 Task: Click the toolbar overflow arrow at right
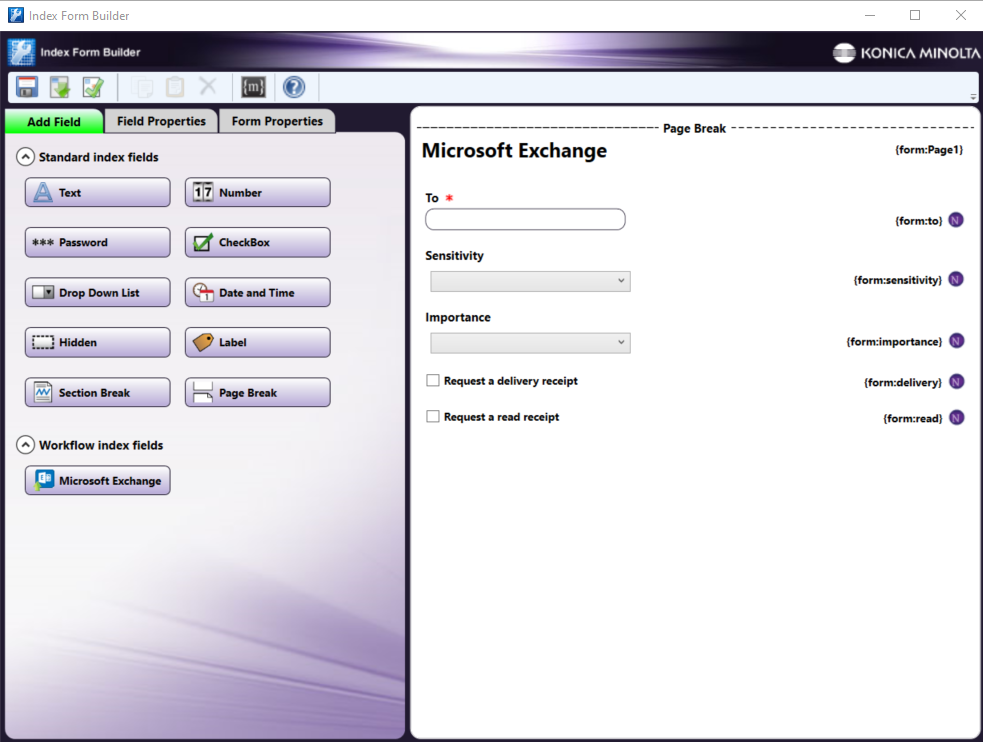point(973,97)
